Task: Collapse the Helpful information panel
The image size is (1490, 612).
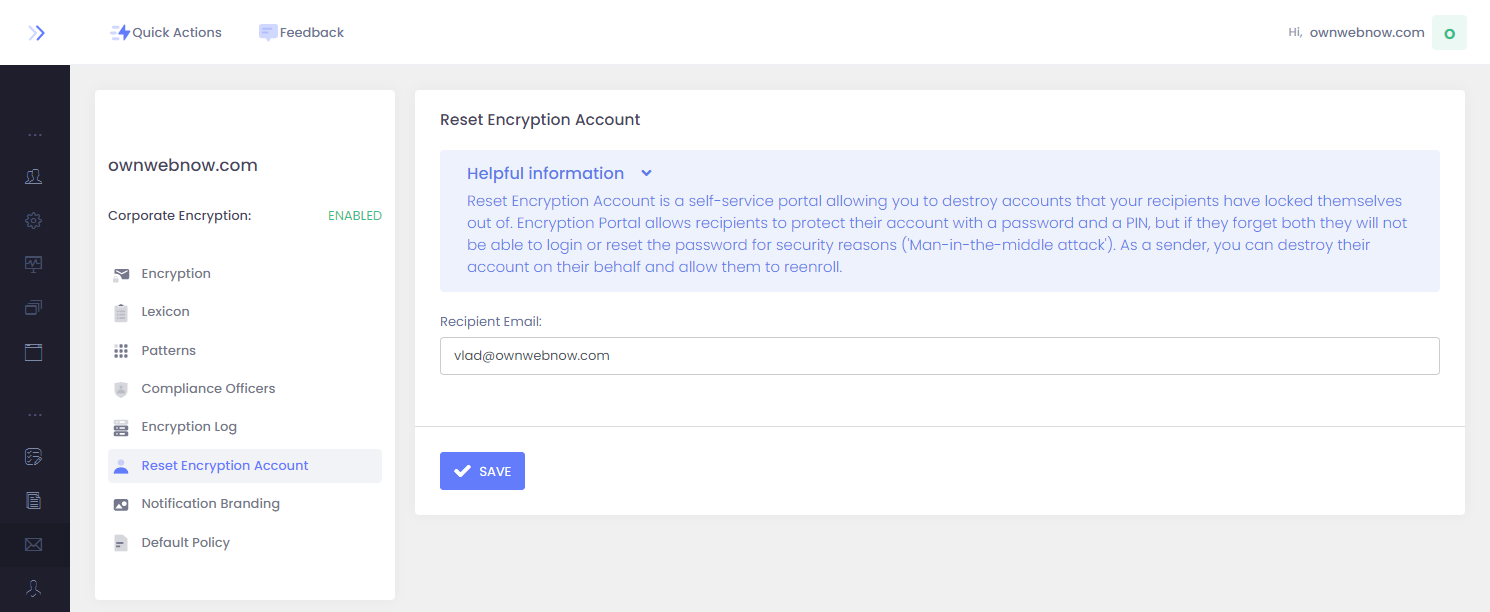Action: (x=646, y=173)
